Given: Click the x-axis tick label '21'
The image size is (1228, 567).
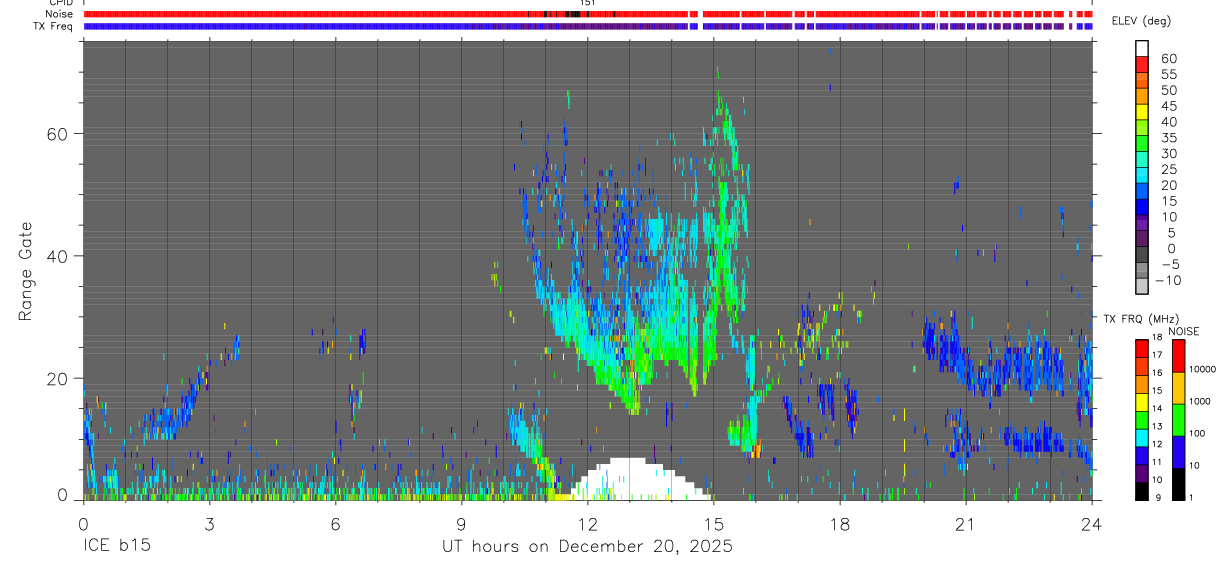Looking at the screenshot, I should point(965,524).
